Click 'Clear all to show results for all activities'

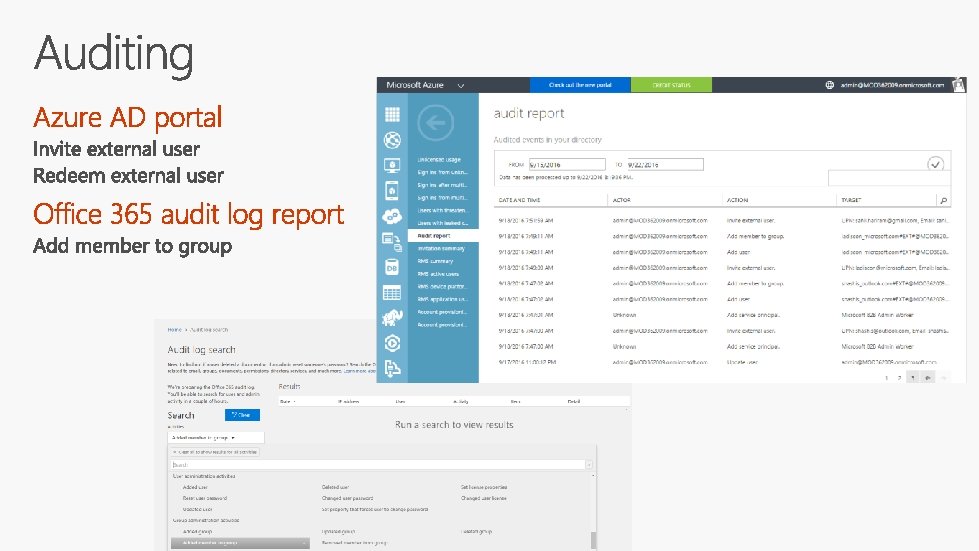click(215, 452)
